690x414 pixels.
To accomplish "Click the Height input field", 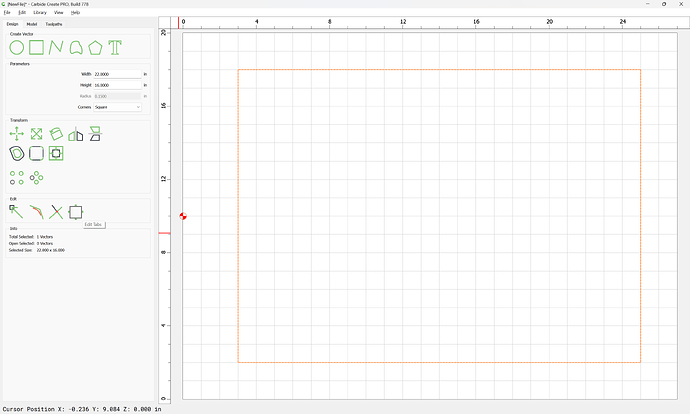I will click(117, 85).
